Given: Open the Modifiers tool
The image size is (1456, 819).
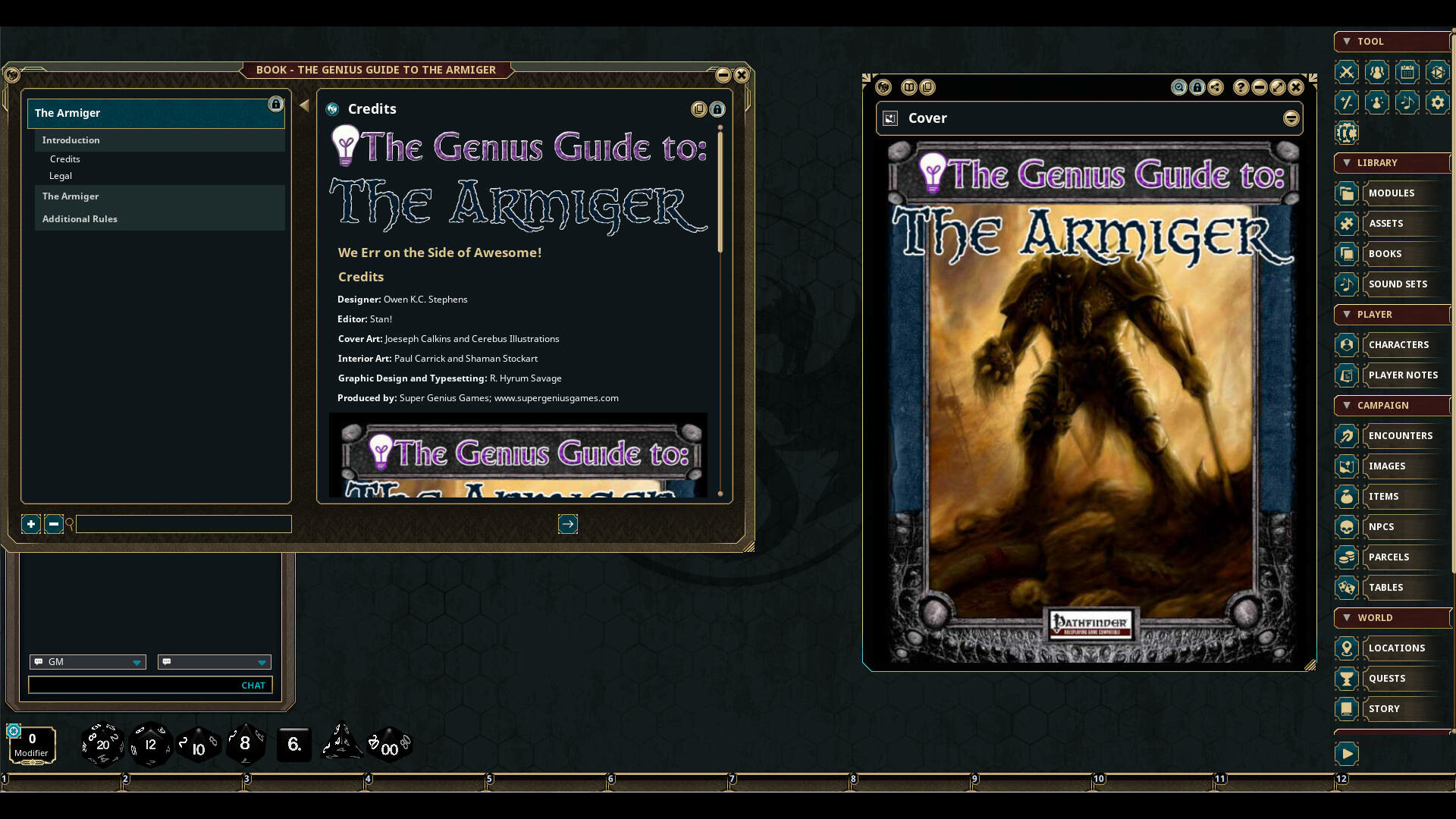Looking at the screenshot, I should click(1346, 102).
